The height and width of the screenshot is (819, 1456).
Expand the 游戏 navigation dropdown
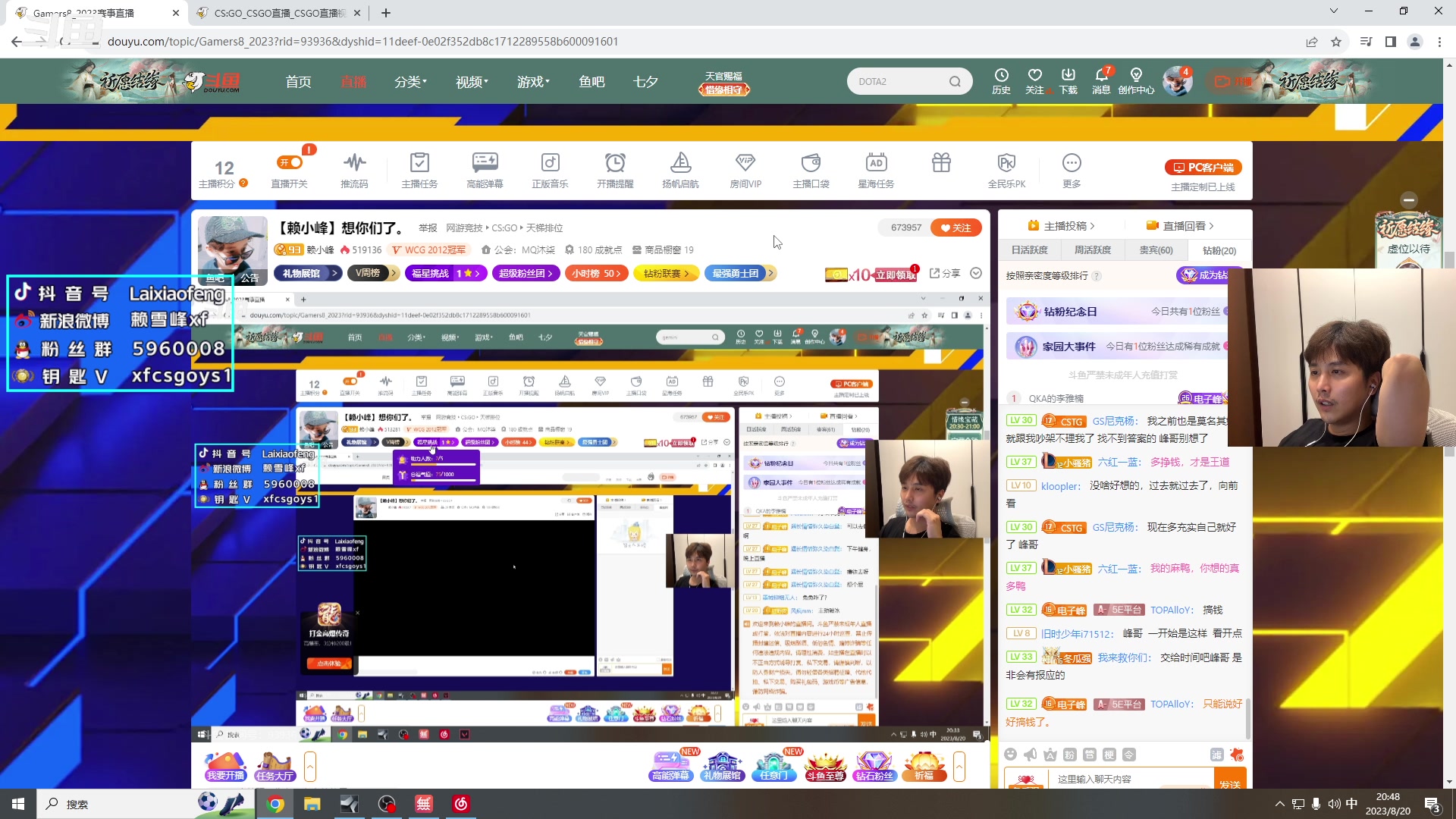(533, 81)
